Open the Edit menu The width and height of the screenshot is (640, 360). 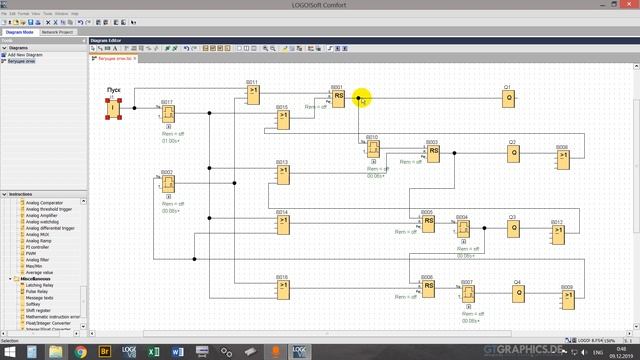click(13, 14)
